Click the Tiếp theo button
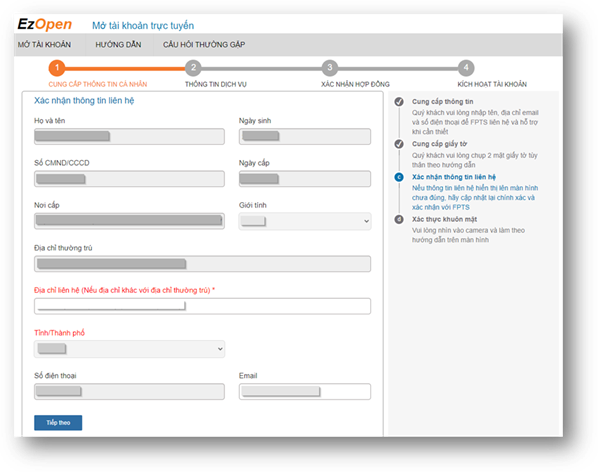 (x=58, y=422)
